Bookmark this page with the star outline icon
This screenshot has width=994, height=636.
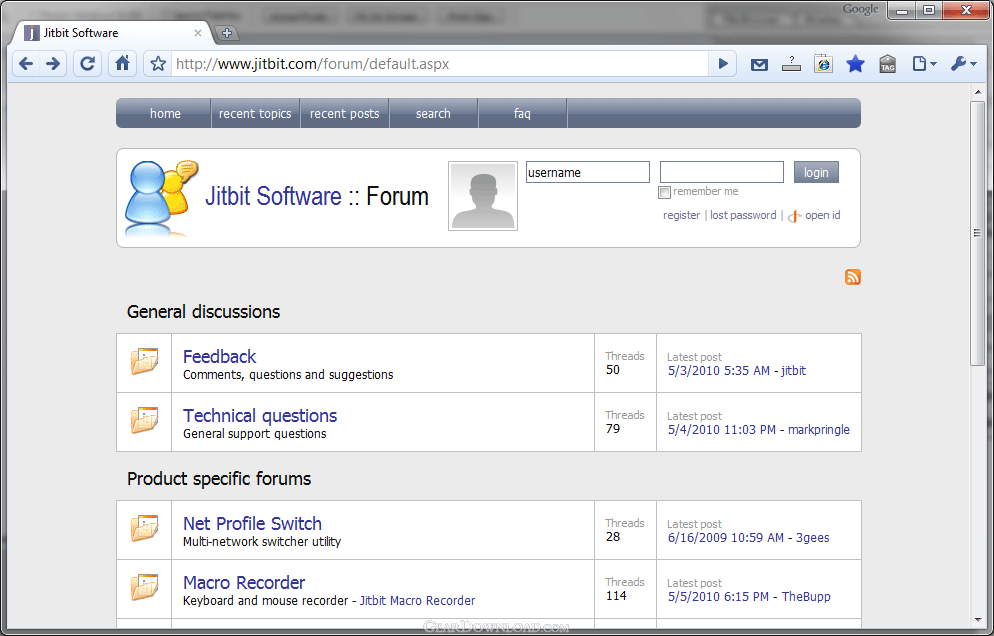coord(158,64)
